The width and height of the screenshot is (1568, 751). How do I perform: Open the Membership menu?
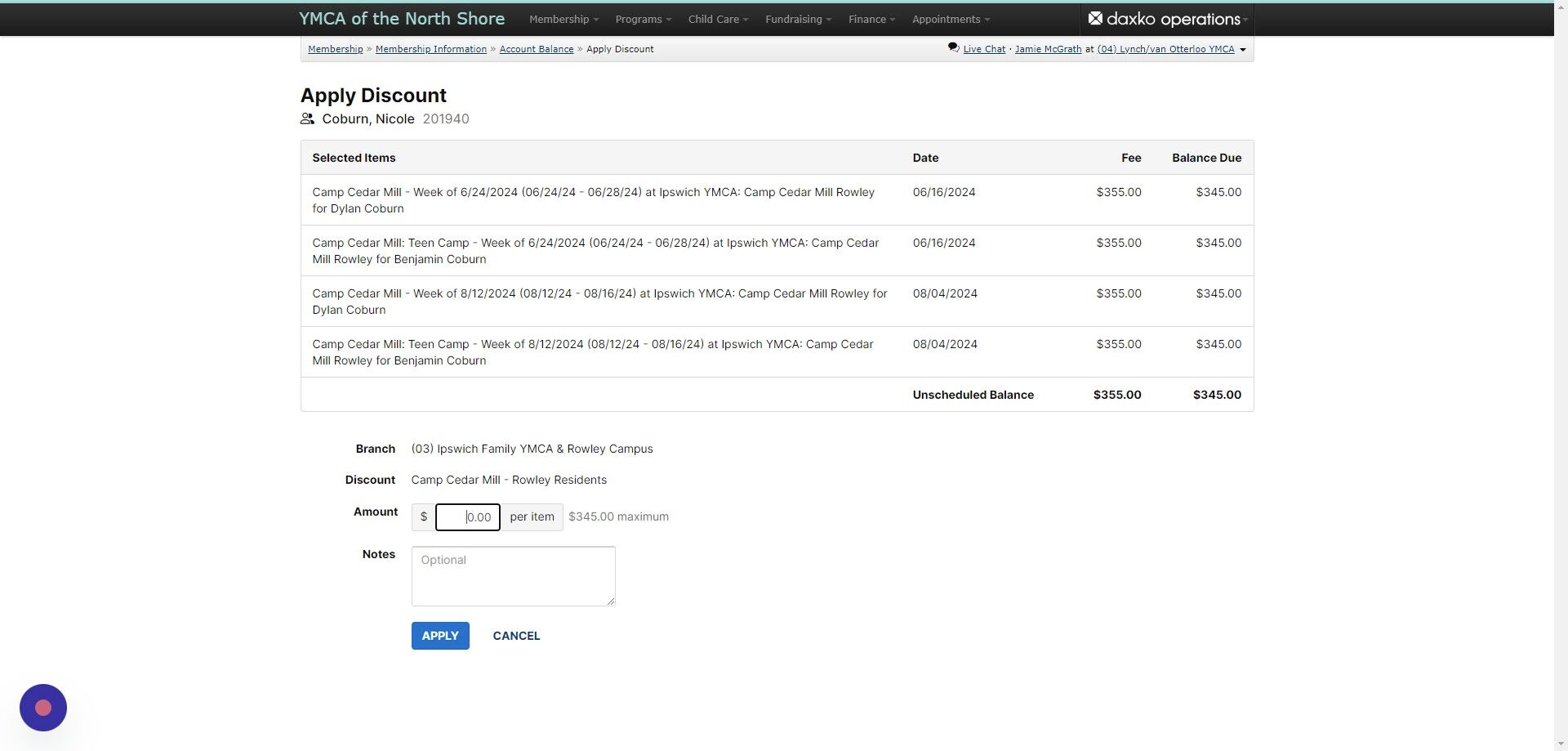coord(563,19)
